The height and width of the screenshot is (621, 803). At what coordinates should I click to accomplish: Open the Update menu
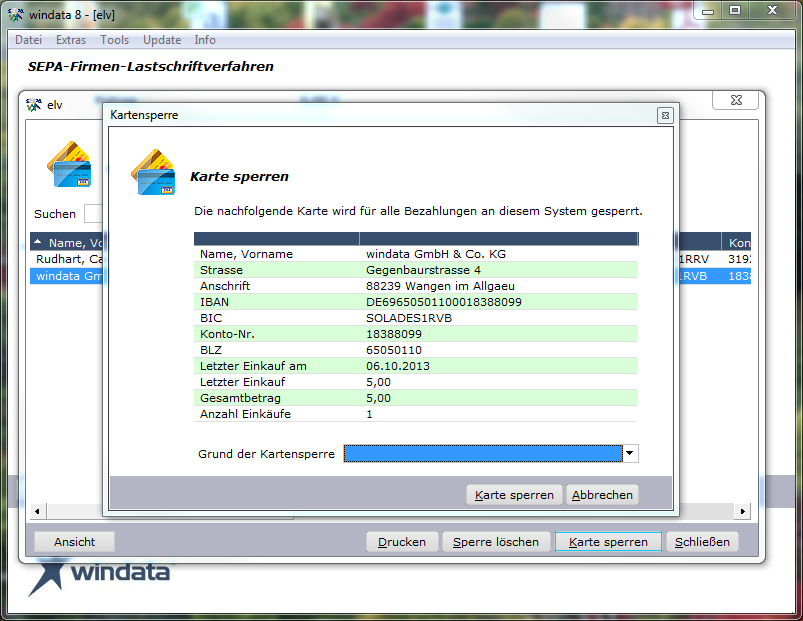tap(162, 40)
